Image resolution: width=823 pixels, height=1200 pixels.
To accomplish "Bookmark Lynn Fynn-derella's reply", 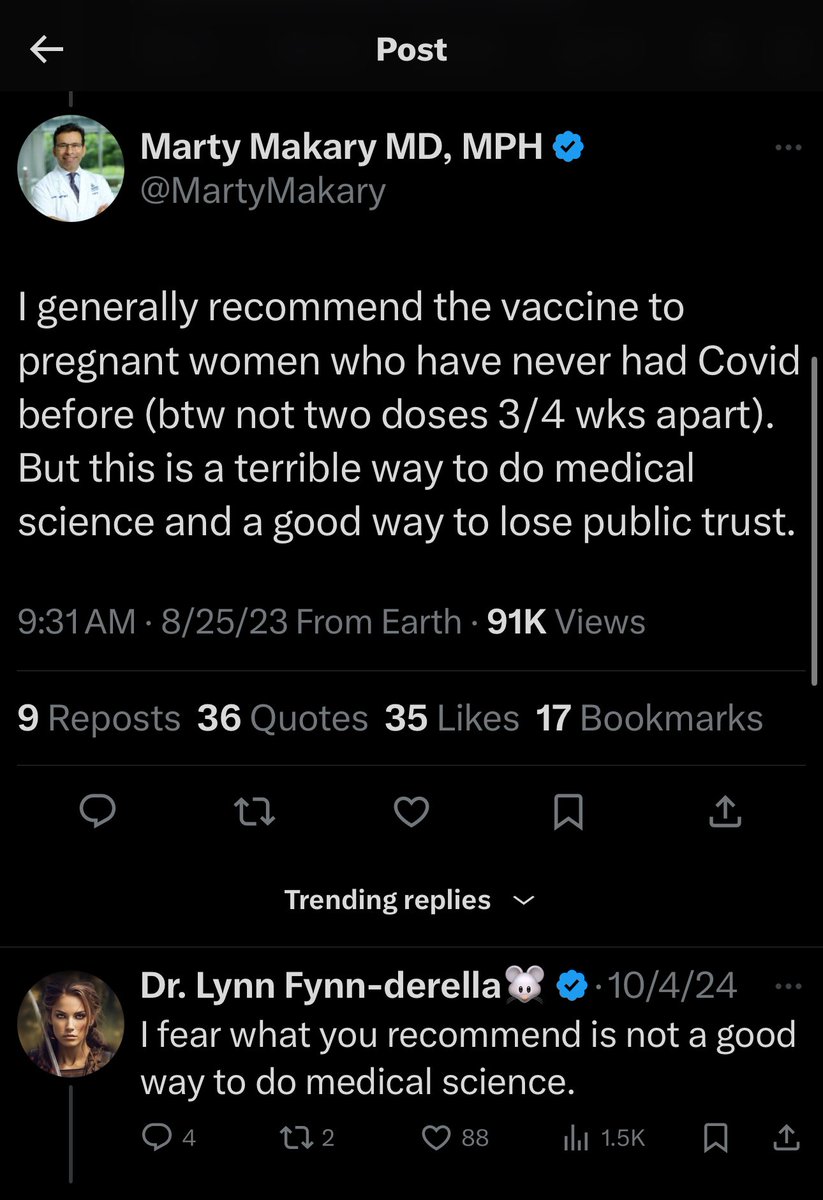I will [715, 1137].
